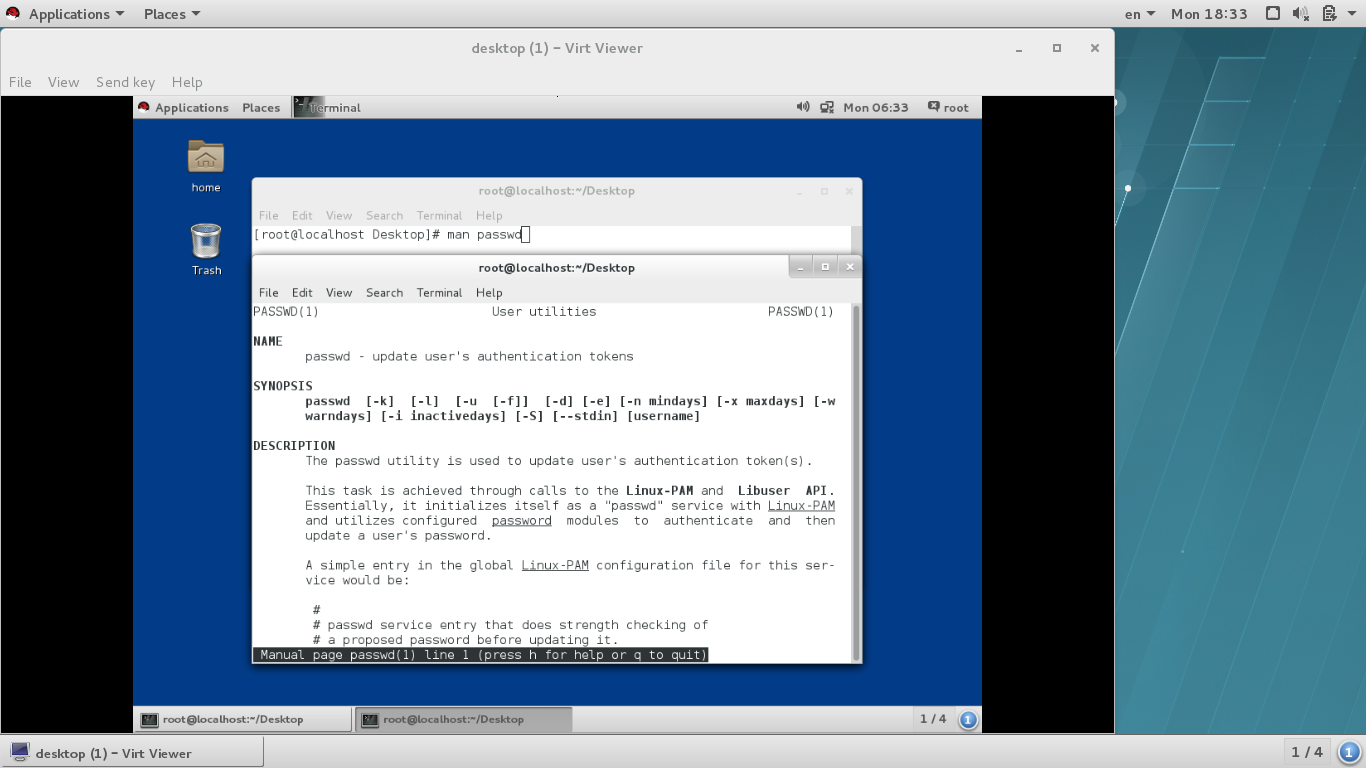The image size is (1366, 768).
Task: Open Search menu in front terminal
Action: 384,292
